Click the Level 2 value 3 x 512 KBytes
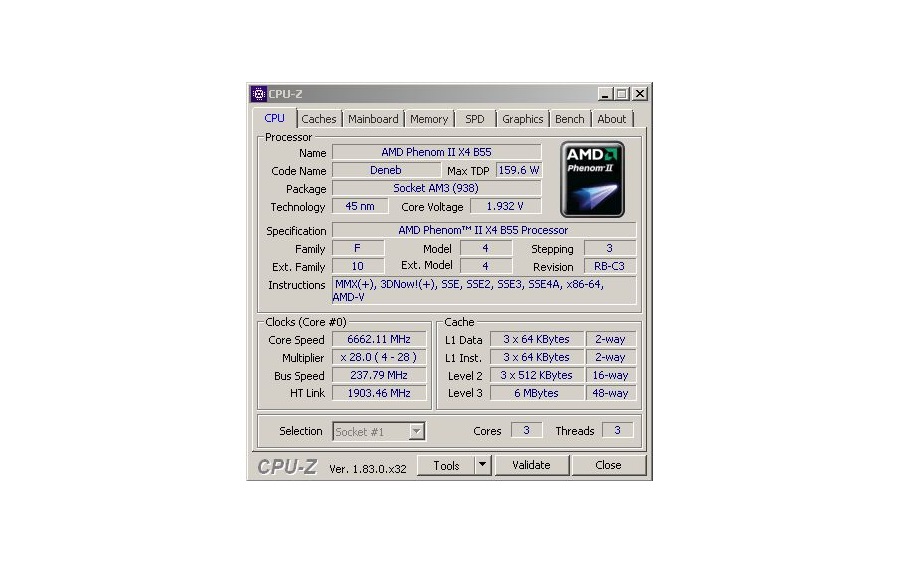 tap(536, 375)
